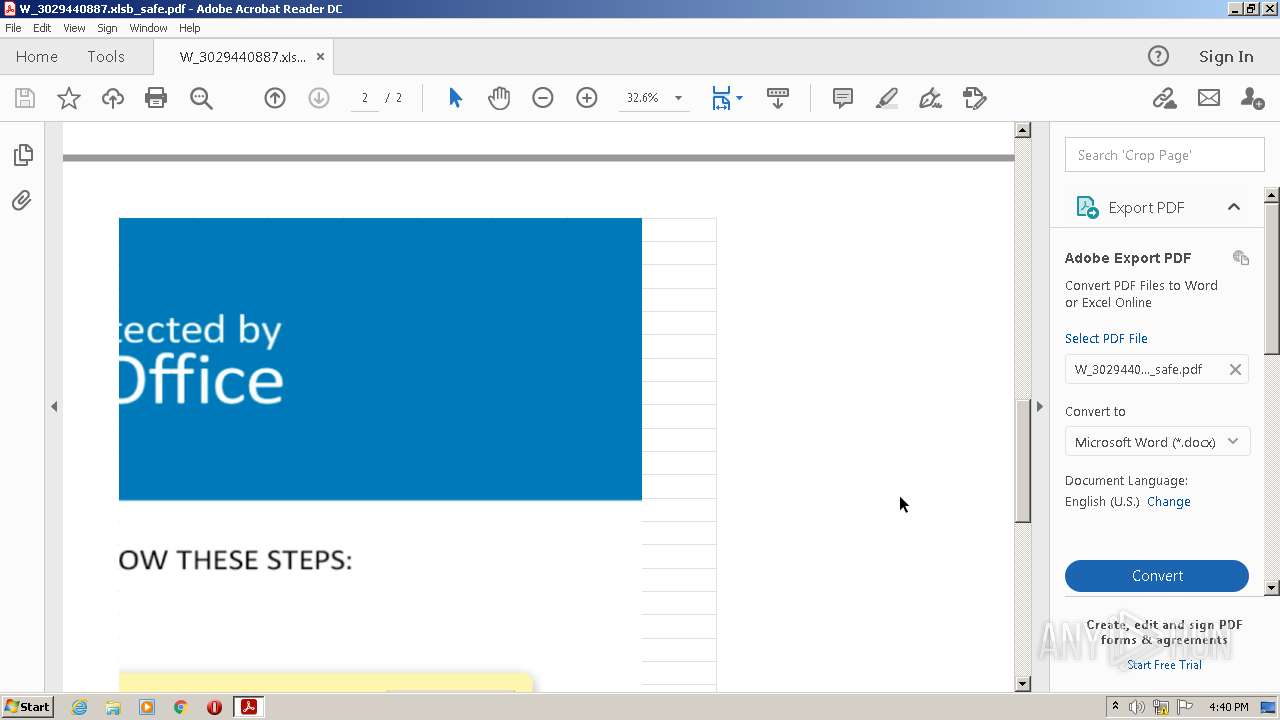Open the page thumbnails panel
Screen dimensions: 1280x720
coord(23,155)
